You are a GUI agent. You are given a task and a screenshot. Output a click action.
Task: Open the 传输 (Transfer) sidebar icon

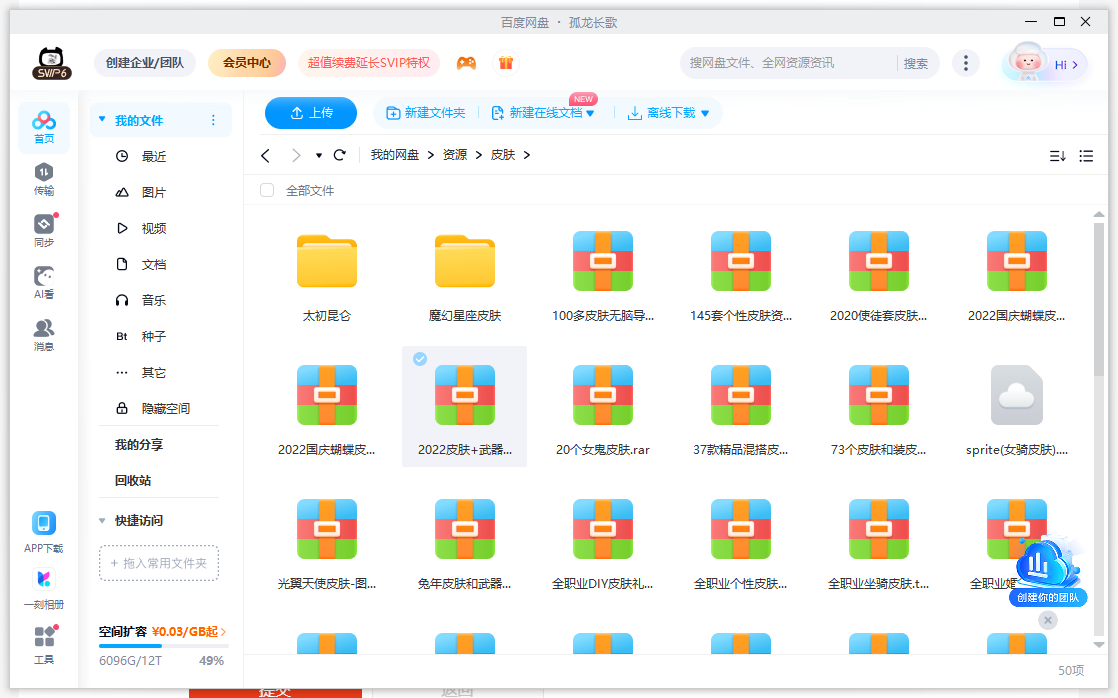[44, 179]
